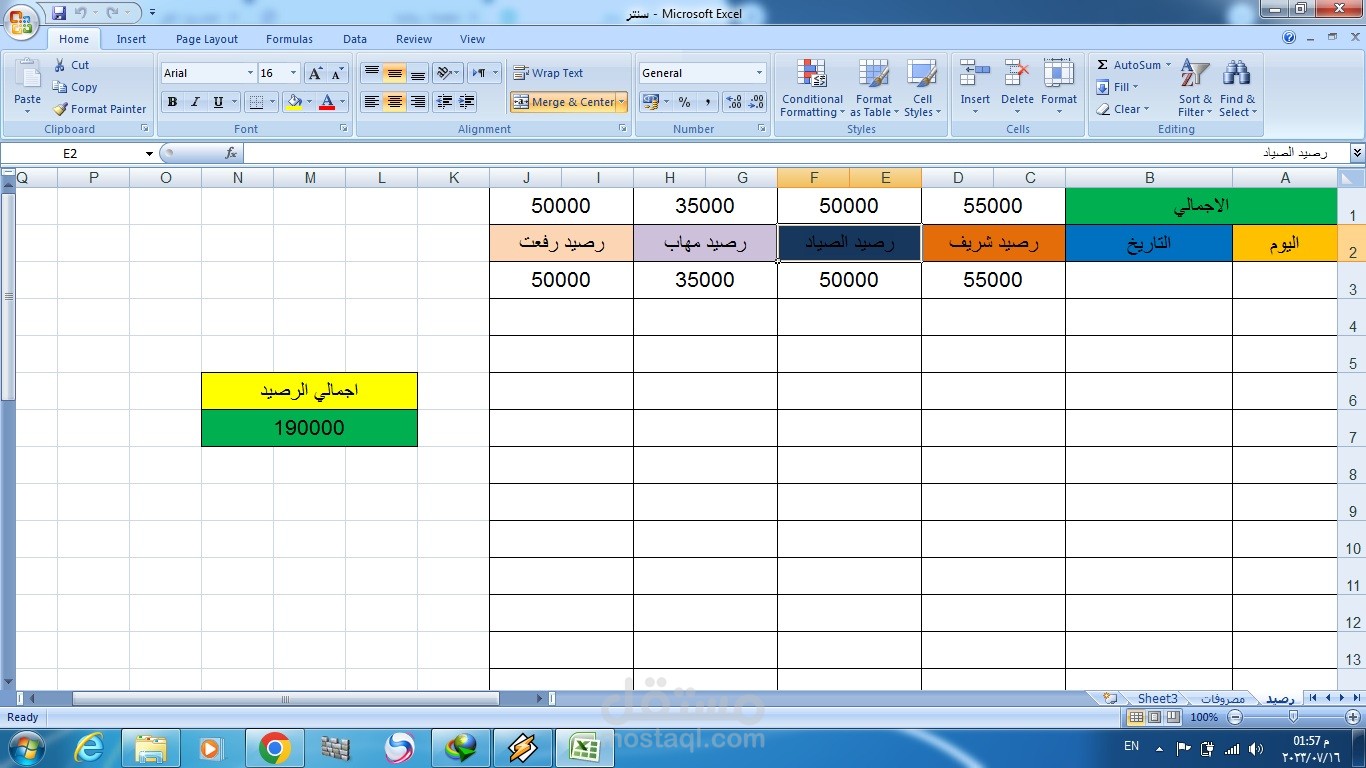Click the Increase Indent icon
1366x768 pixels.
tap(467, 102)
